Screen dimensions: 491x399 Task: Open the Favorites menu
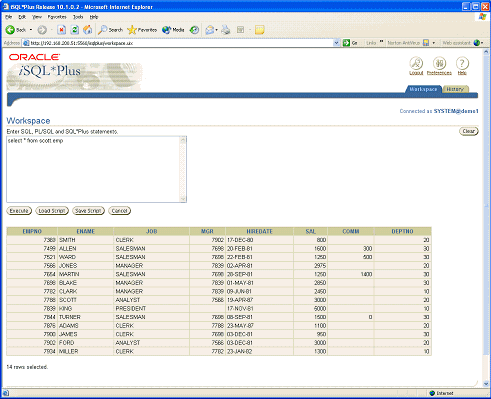(x=57, y=17)
